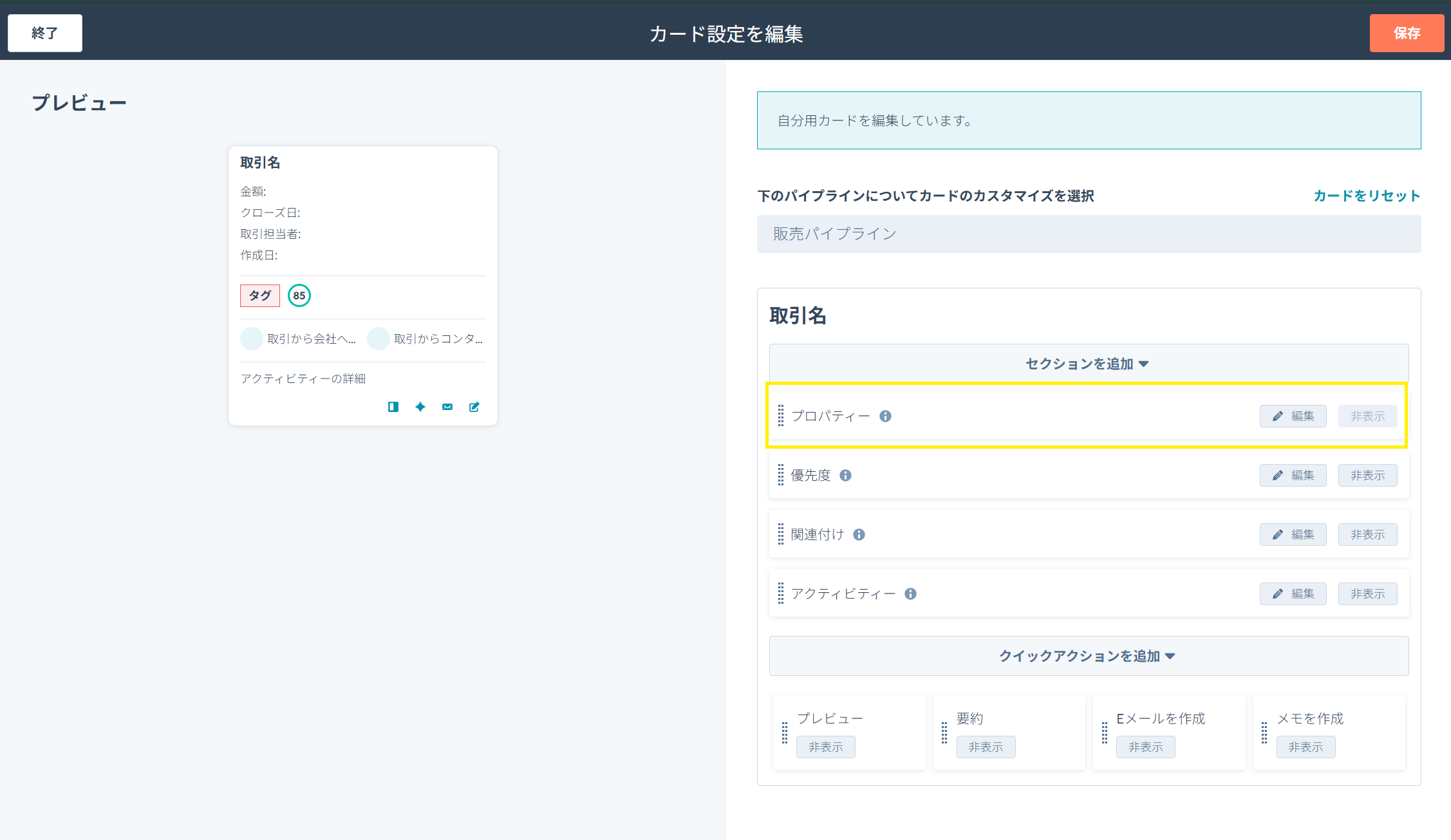This screenshot has height=840, width=1451.
Task: Click 取引名 title on preview card
Action: point(260,163)
